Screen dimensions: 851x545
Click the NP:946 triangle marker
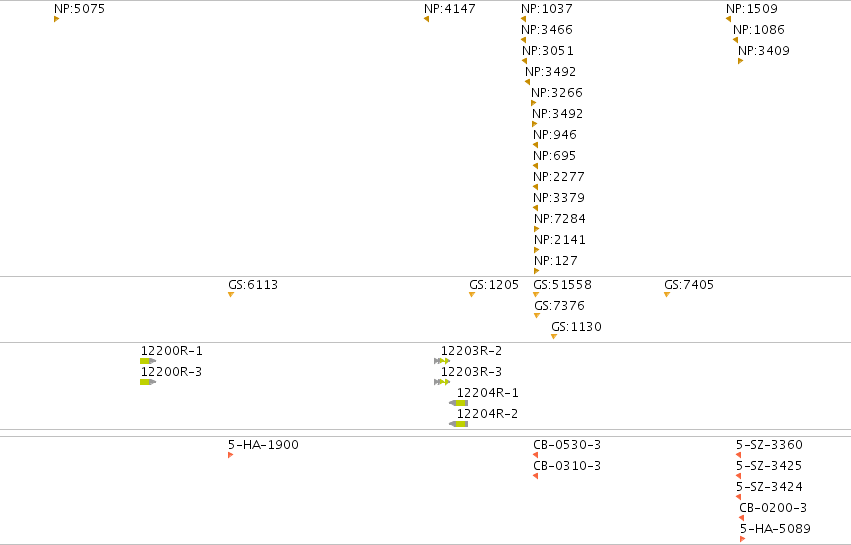(x=536, y=145)
